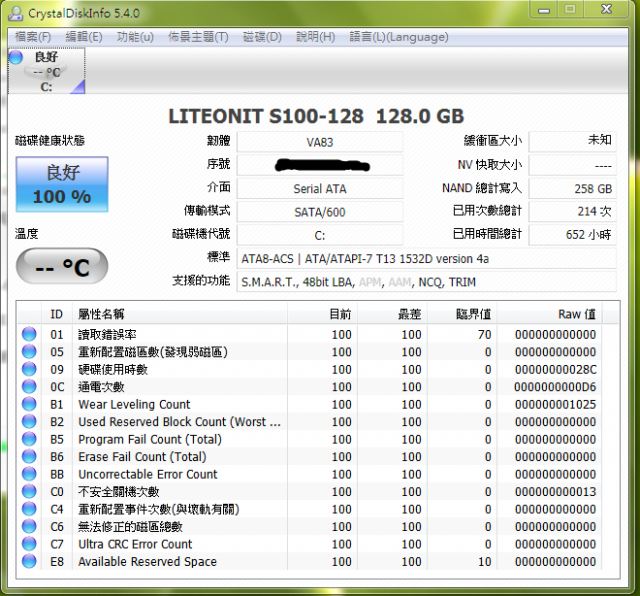Open the 佈景主題(T) menu
640x596 pixels.
click(x=198, y=37)
